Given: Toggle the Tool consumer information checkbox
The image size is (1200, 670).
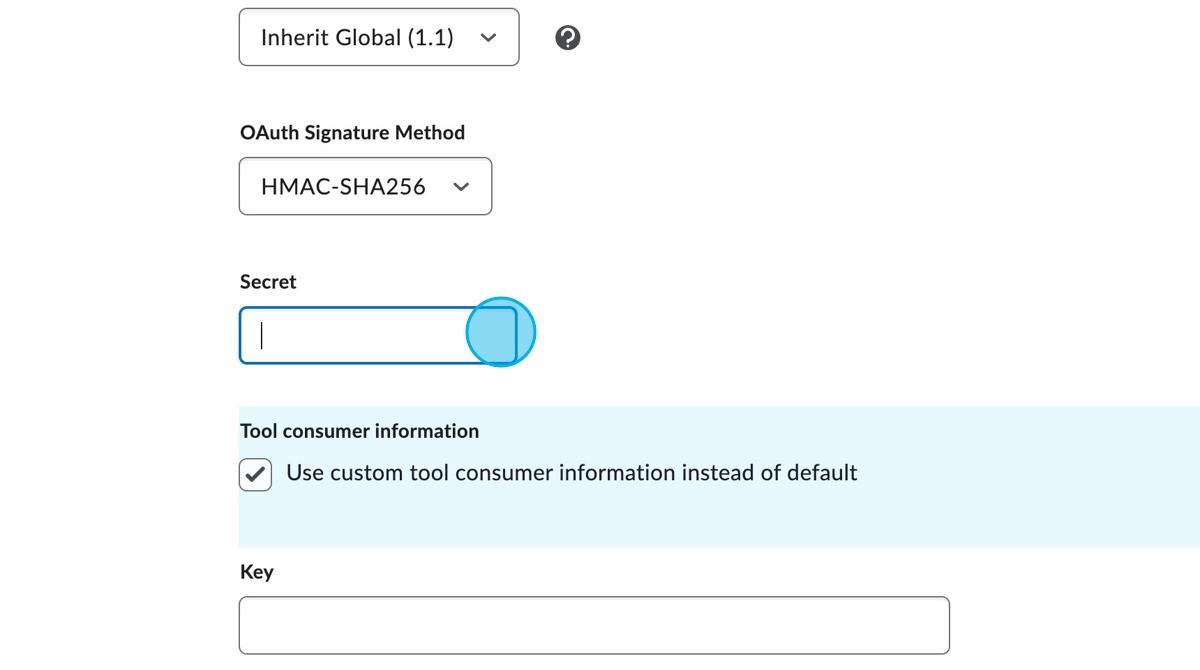Looking at the screenshot, I should pos(255,474).
